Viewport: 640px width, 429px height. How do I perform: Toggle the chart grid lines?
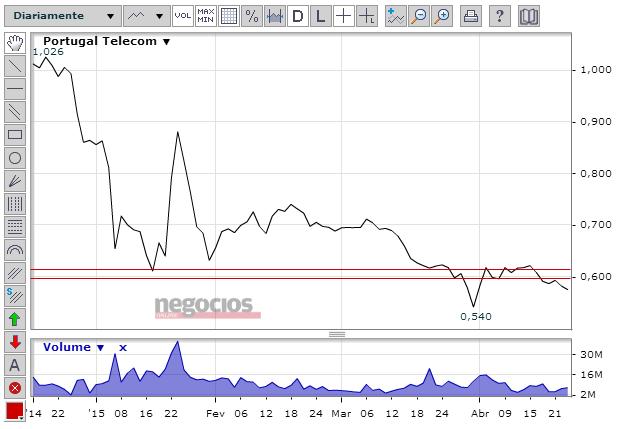tap(229, 16)
